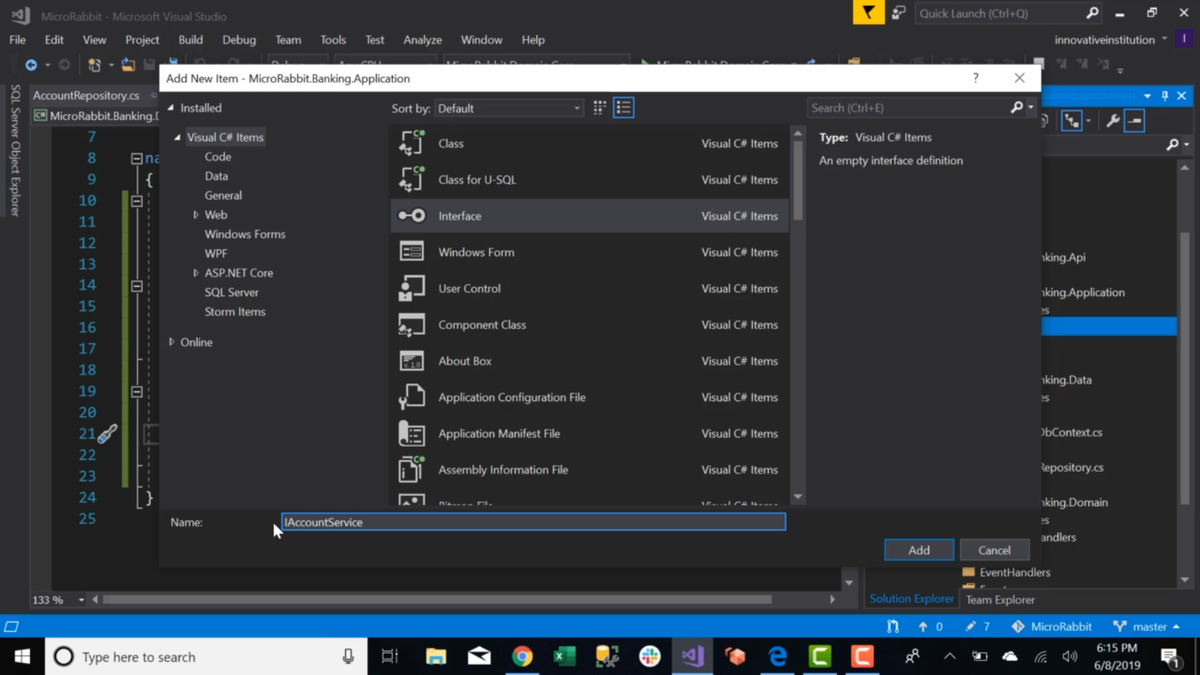
Task: Collapse the Visual C# Items node
Action: click(178, 137)
